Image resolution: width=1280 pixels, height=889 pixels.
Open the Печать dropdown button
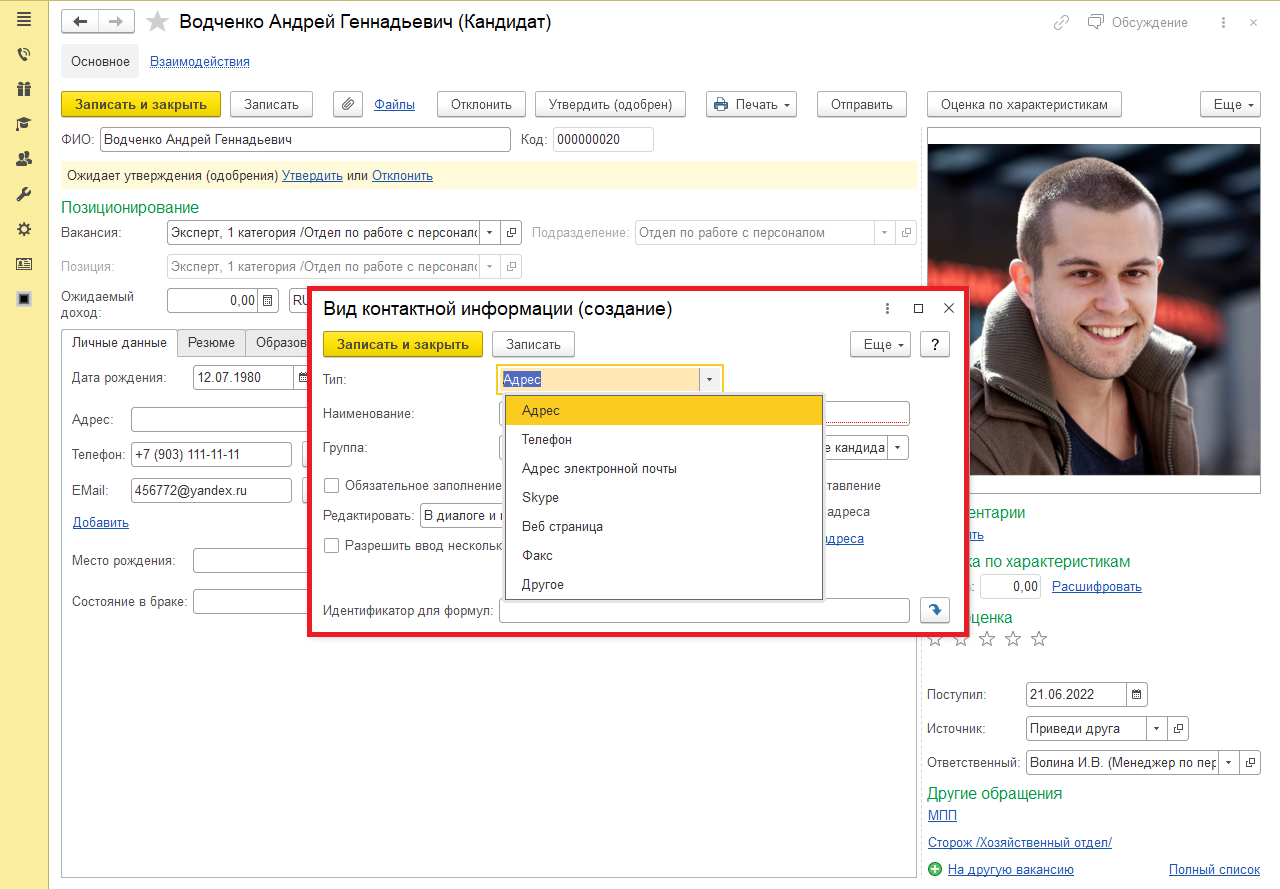tap(751, 104)
